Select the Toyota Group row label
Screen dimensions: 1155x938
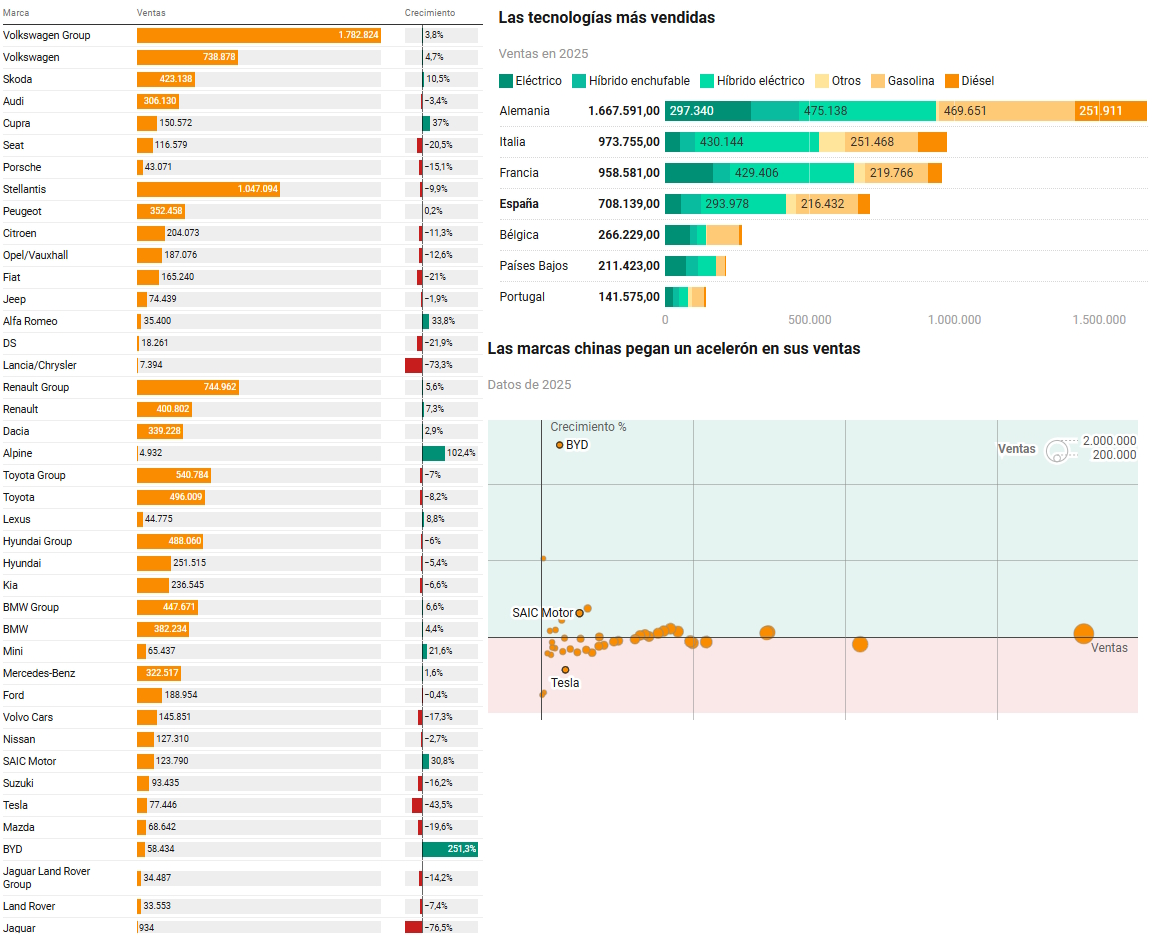34,475
